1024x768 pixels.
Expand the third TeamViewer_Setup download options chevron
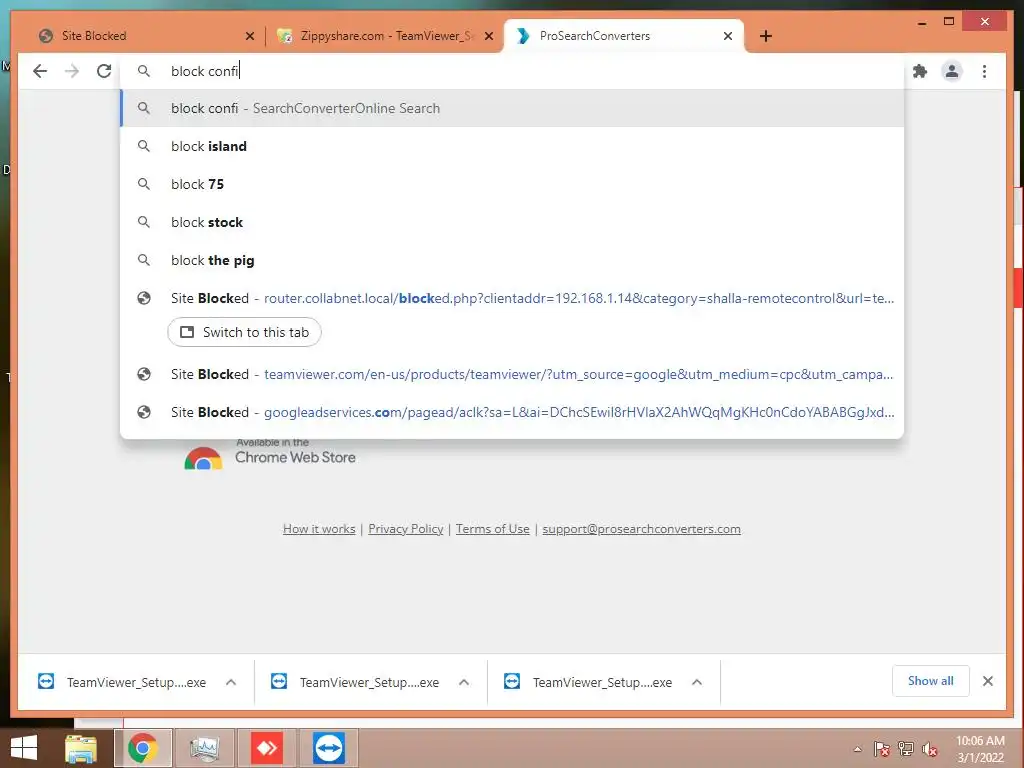(697, 682)
